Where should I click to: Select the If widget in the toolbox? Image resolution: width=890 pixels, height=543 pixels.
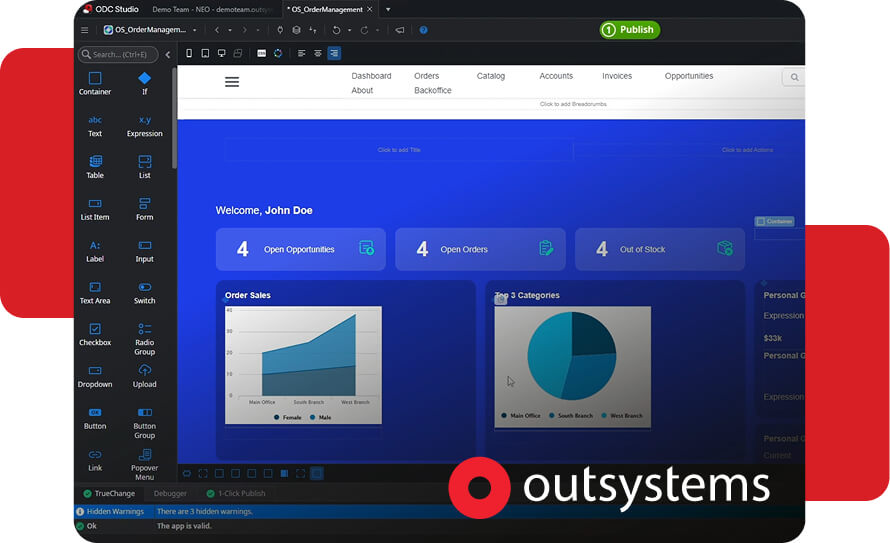click(x=144, y=83)
